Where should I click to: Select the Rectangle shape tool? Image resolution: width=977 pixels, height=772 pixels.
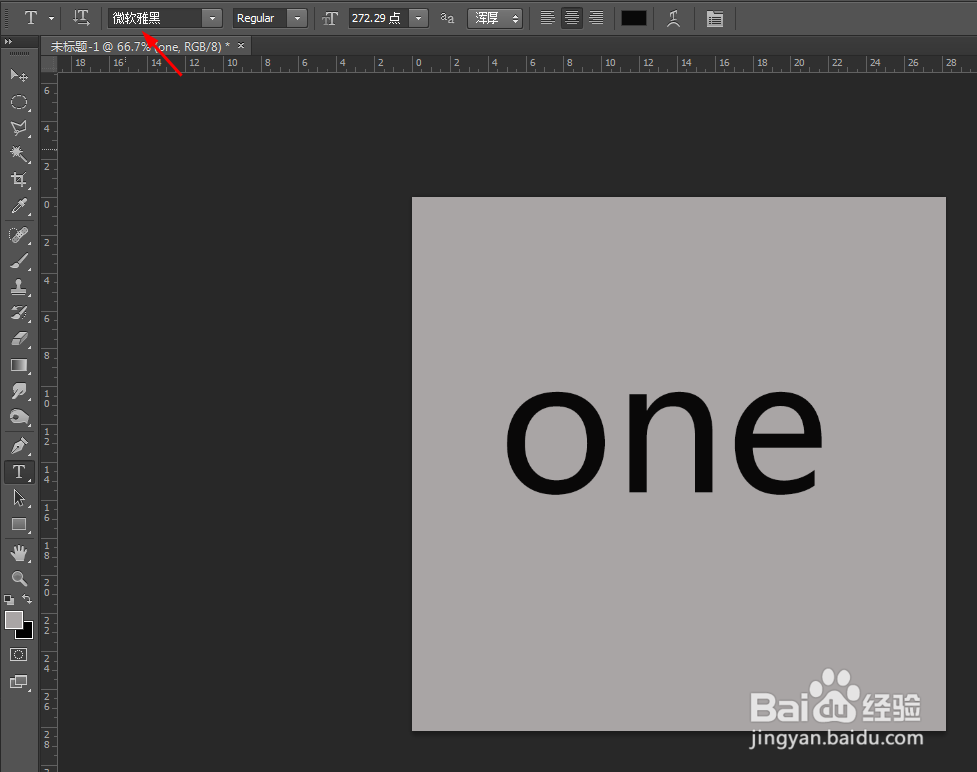(19, 524)
